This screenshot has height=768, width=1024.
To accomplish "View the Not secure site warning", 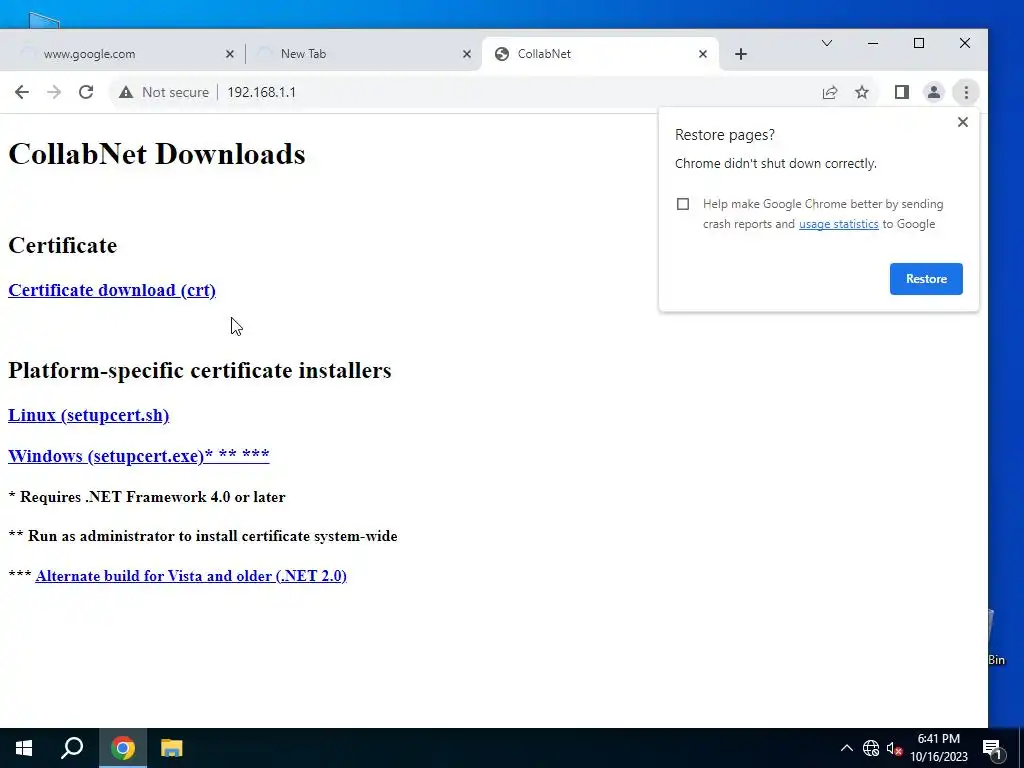I will point(163,92).
